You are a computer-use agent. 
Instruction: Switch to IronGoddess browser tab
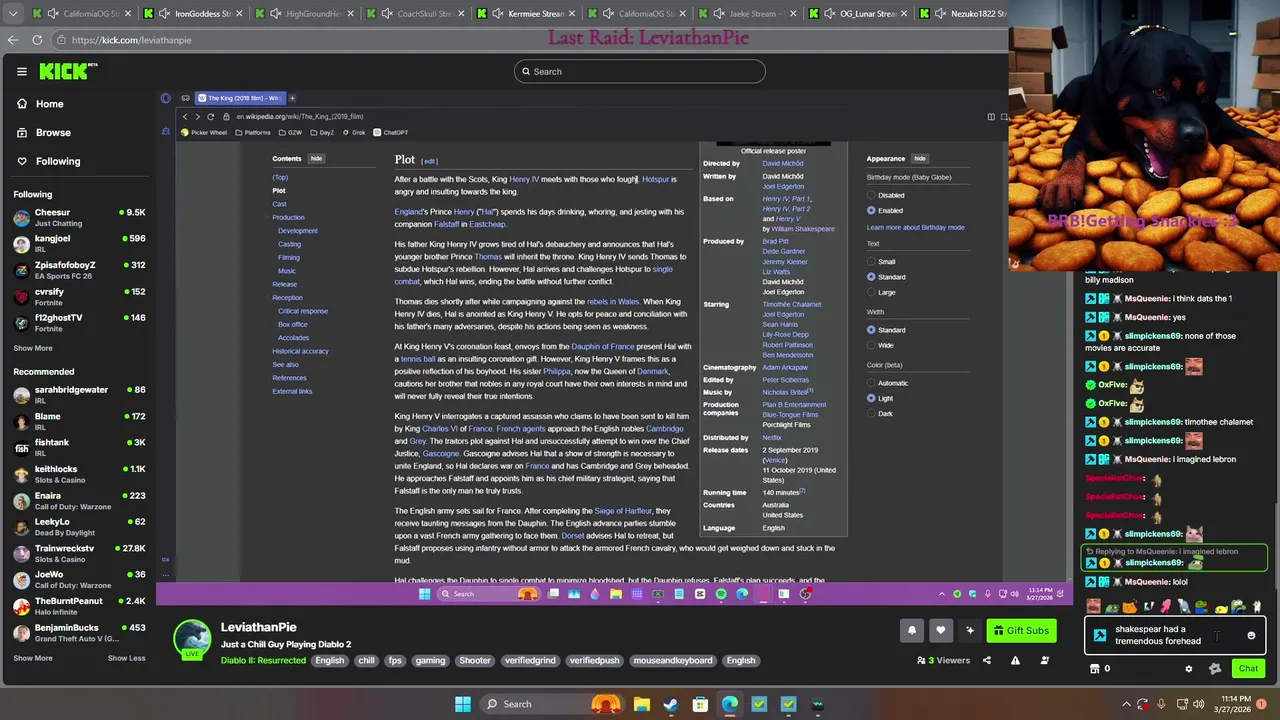tap(195, 13)
